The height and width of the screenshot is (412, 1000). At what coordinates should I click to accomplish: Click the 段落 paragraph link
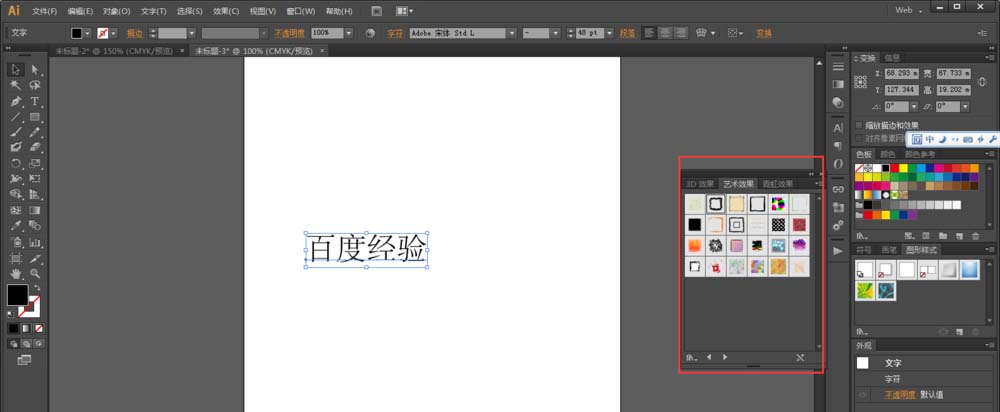[x=628, y=33]
